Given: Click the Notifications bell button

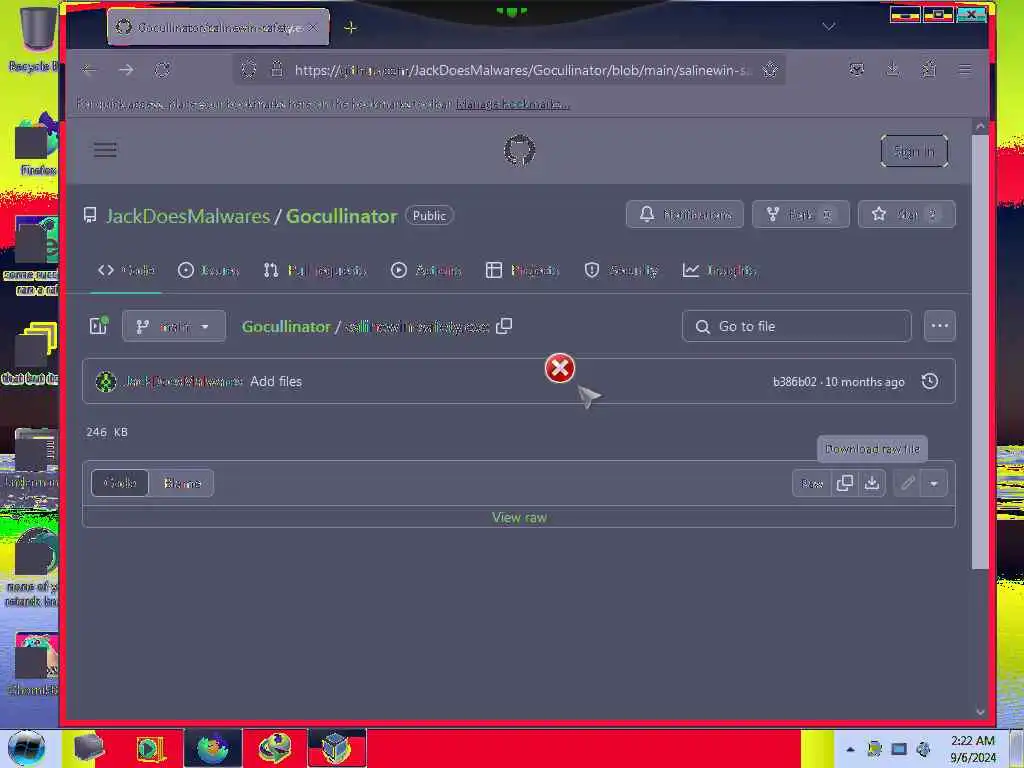Looking at the screenshot, I should tap(684, 214).
